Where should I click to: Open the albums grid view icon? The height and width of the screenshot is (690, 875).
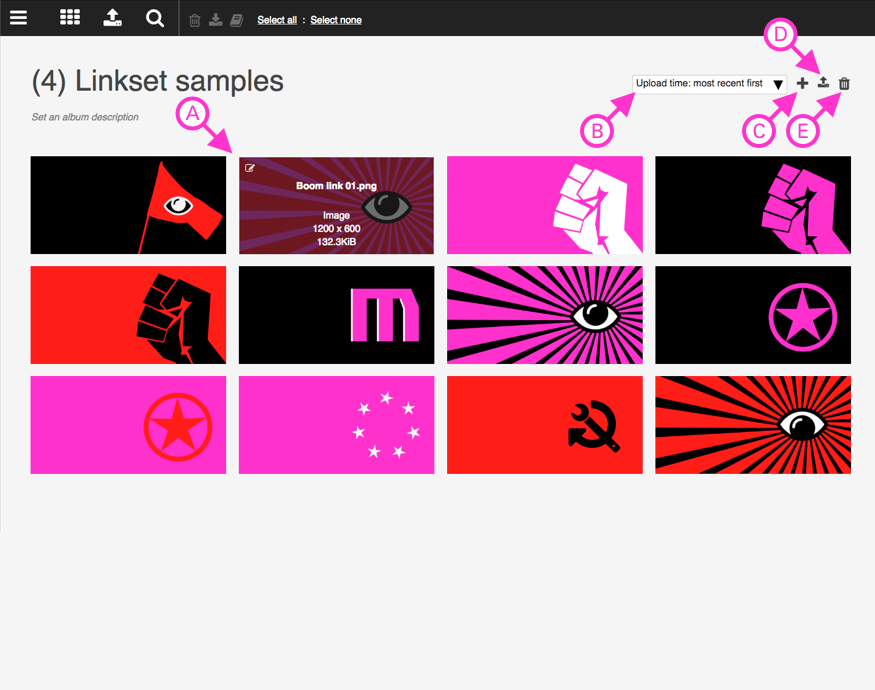(x=70, y=17)
